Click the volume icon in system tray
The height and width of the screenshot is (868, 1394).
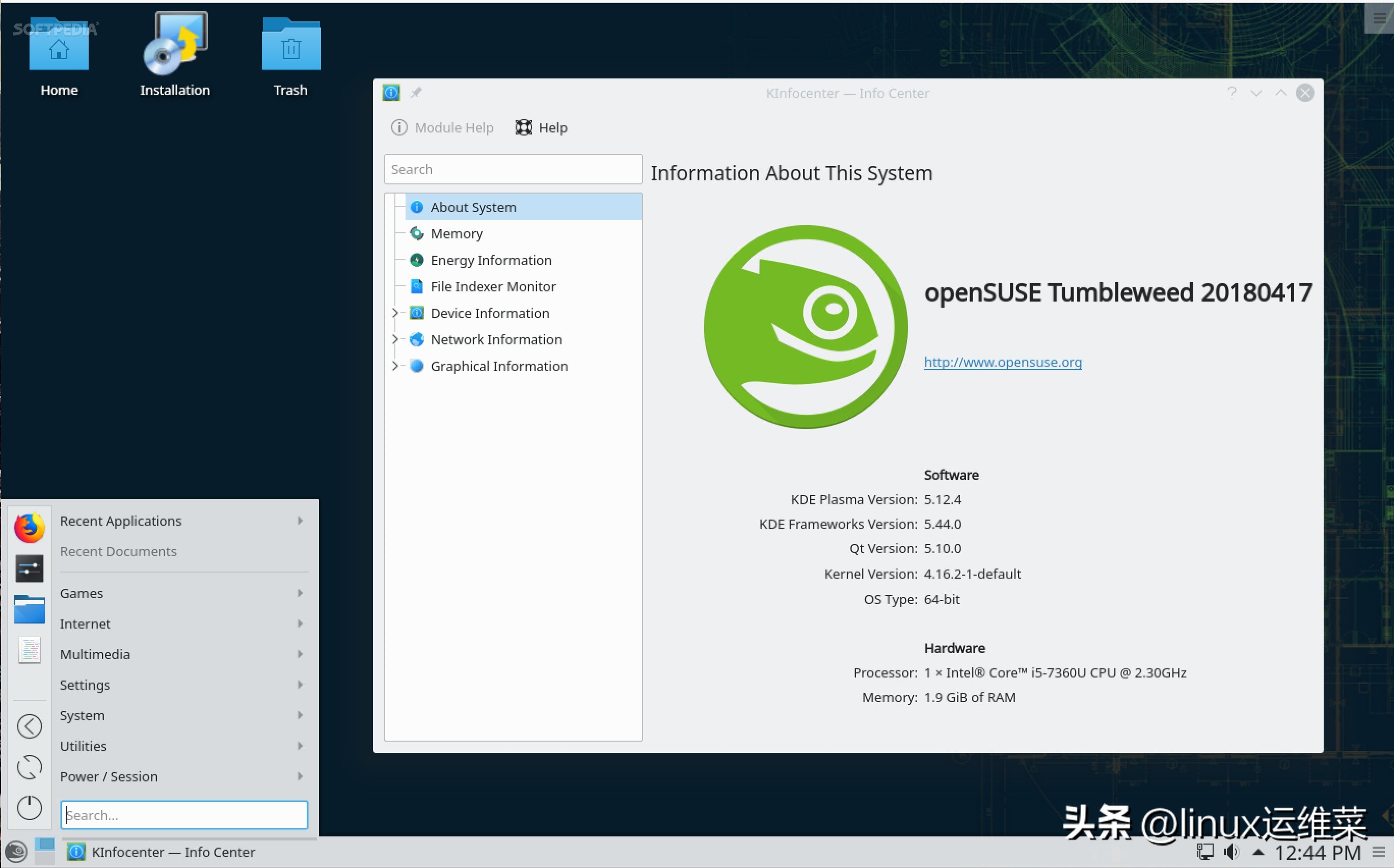(x=1231, y=852)
